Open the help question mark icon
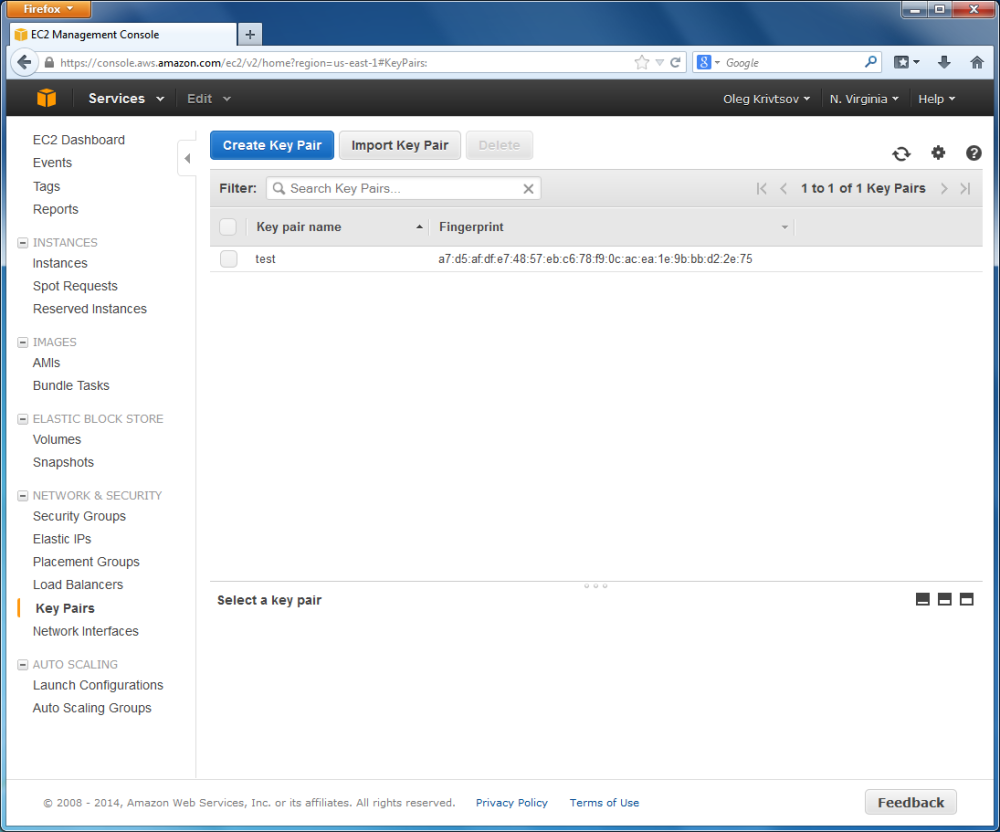Viewport: 1000px width, 832px height. click(973, 153)
